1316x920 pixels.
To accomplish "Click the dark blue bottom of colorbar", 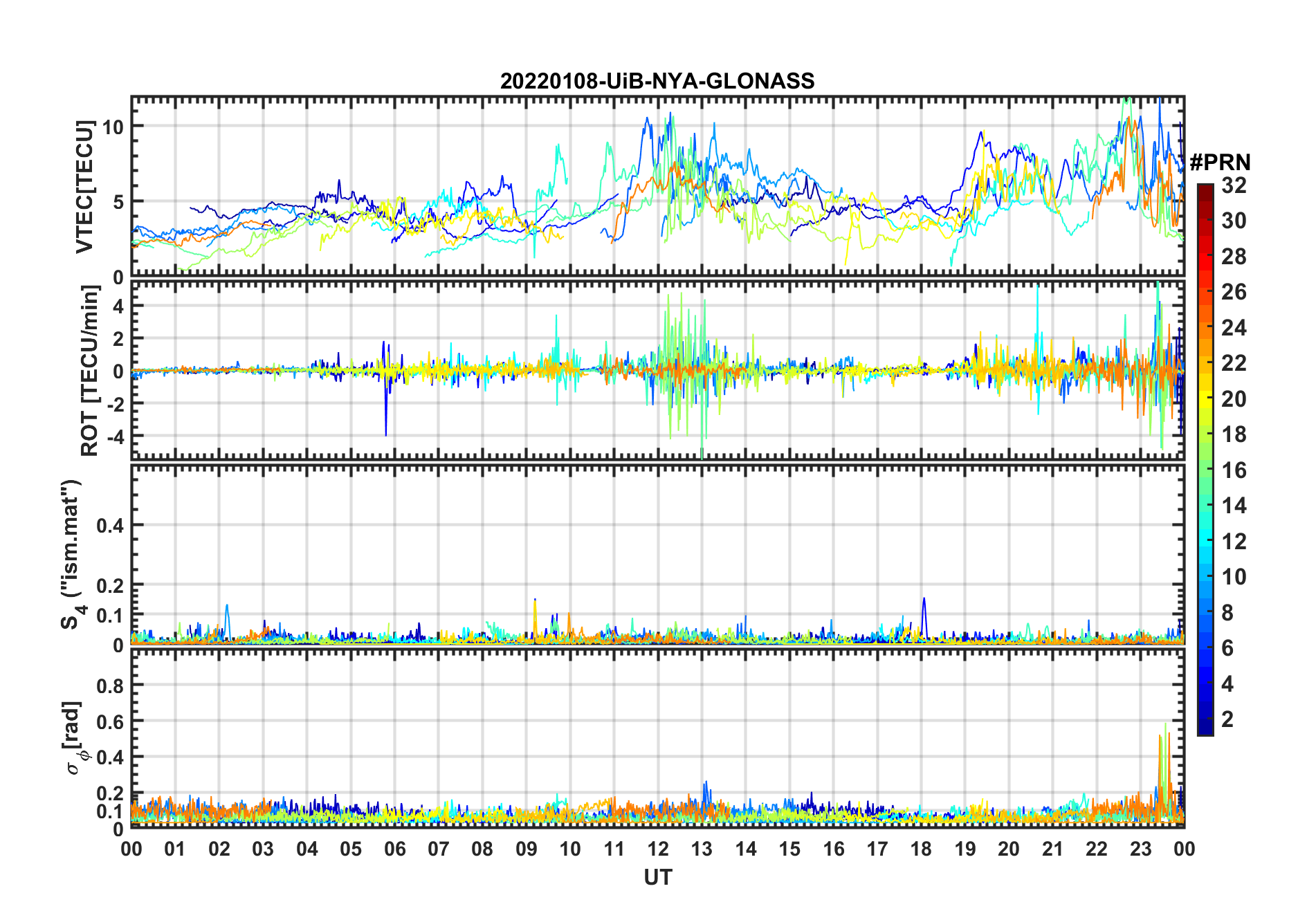I will (x=1205, y=726).
